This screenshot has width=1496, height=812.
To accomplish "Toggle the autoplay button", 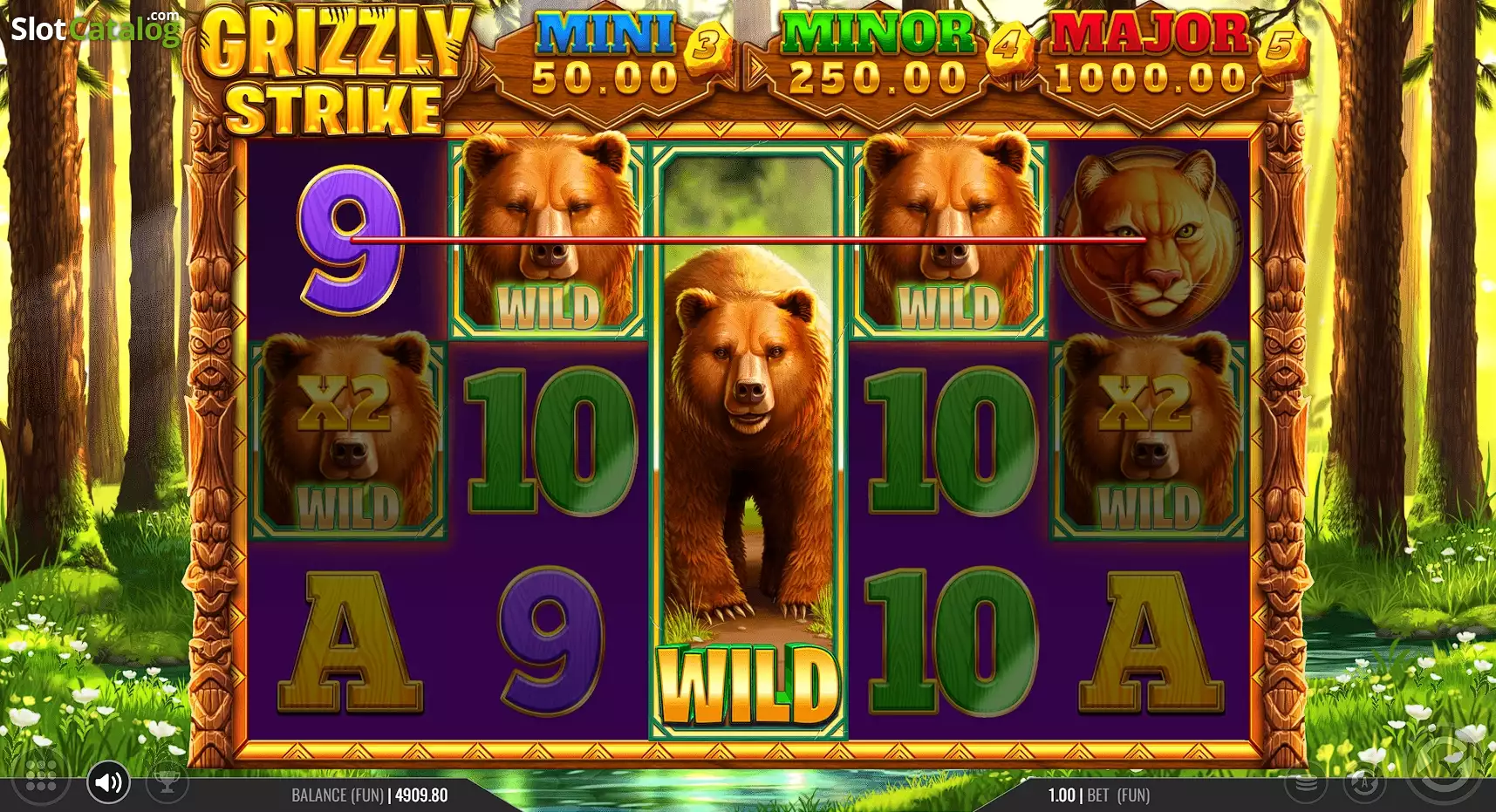I will click(x=1365, y=782).
